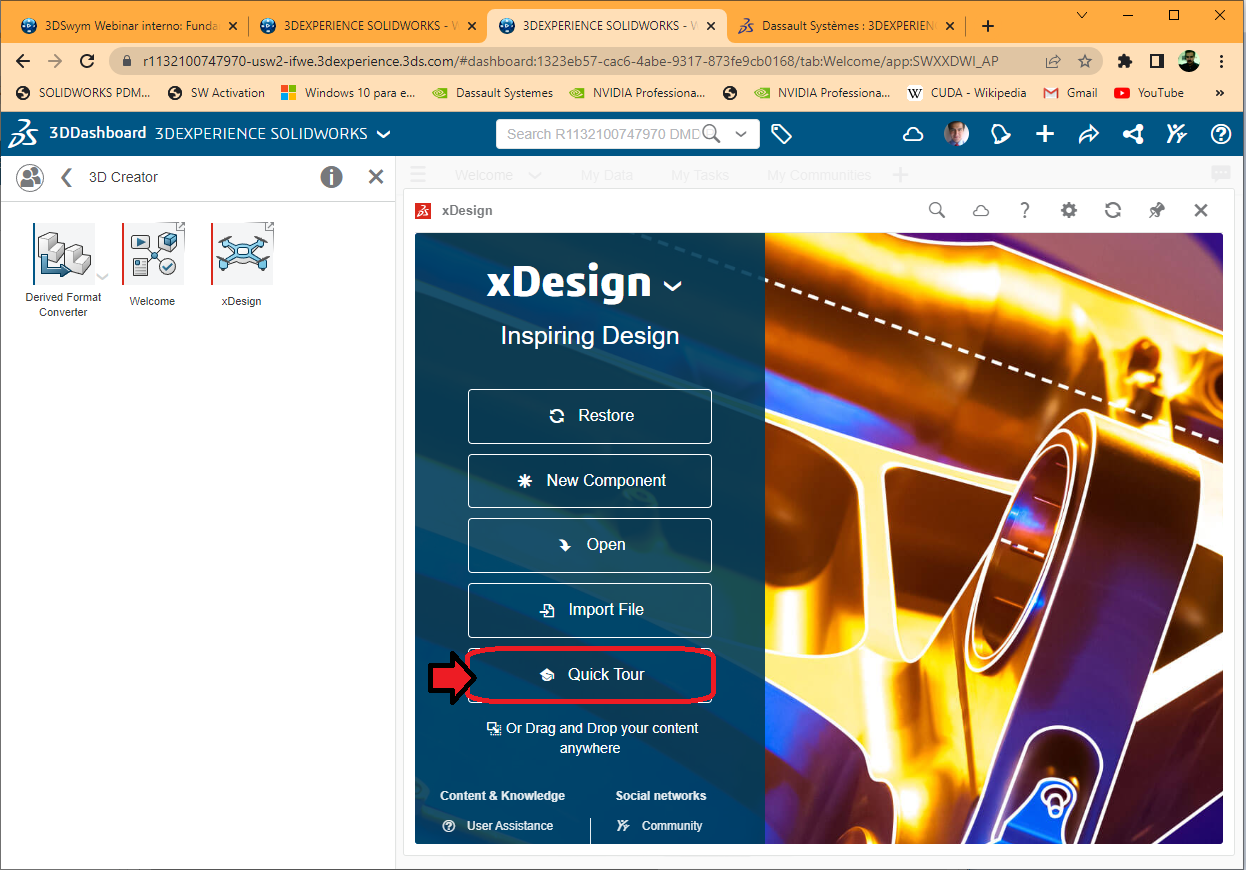The height and width of the screenshot is (870, 1246).
Task: Go back from the 3D Creator panel
Action: click(66, 177)
